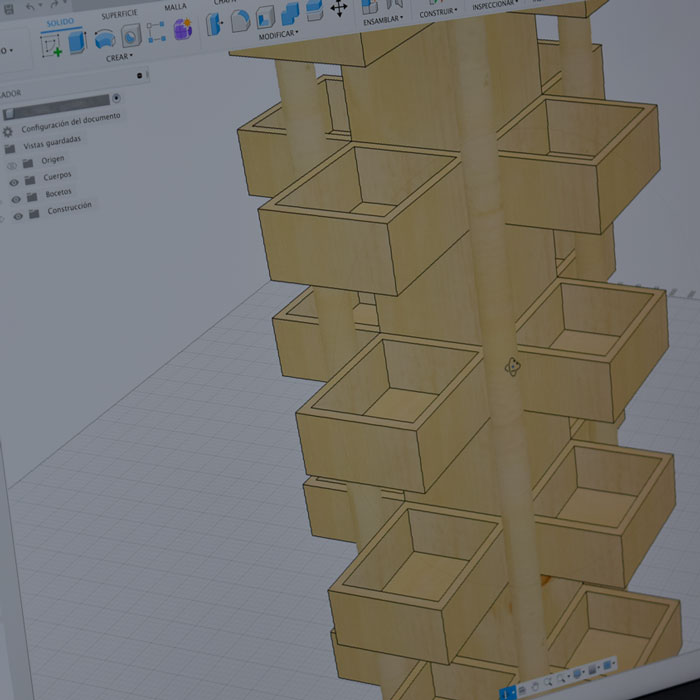This screenshot has width=700, height=700.
Task: Switch to the MALLA tab
Action: tap(175, 7)
